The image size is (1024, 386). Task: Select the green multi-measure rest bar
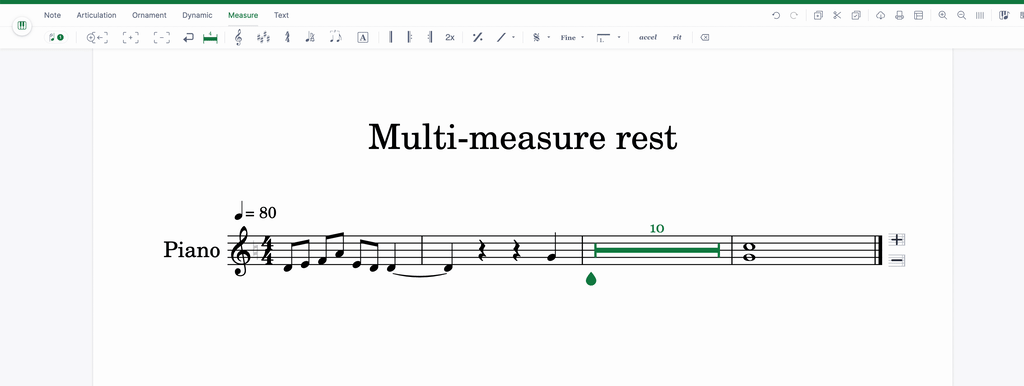(657, 250)
